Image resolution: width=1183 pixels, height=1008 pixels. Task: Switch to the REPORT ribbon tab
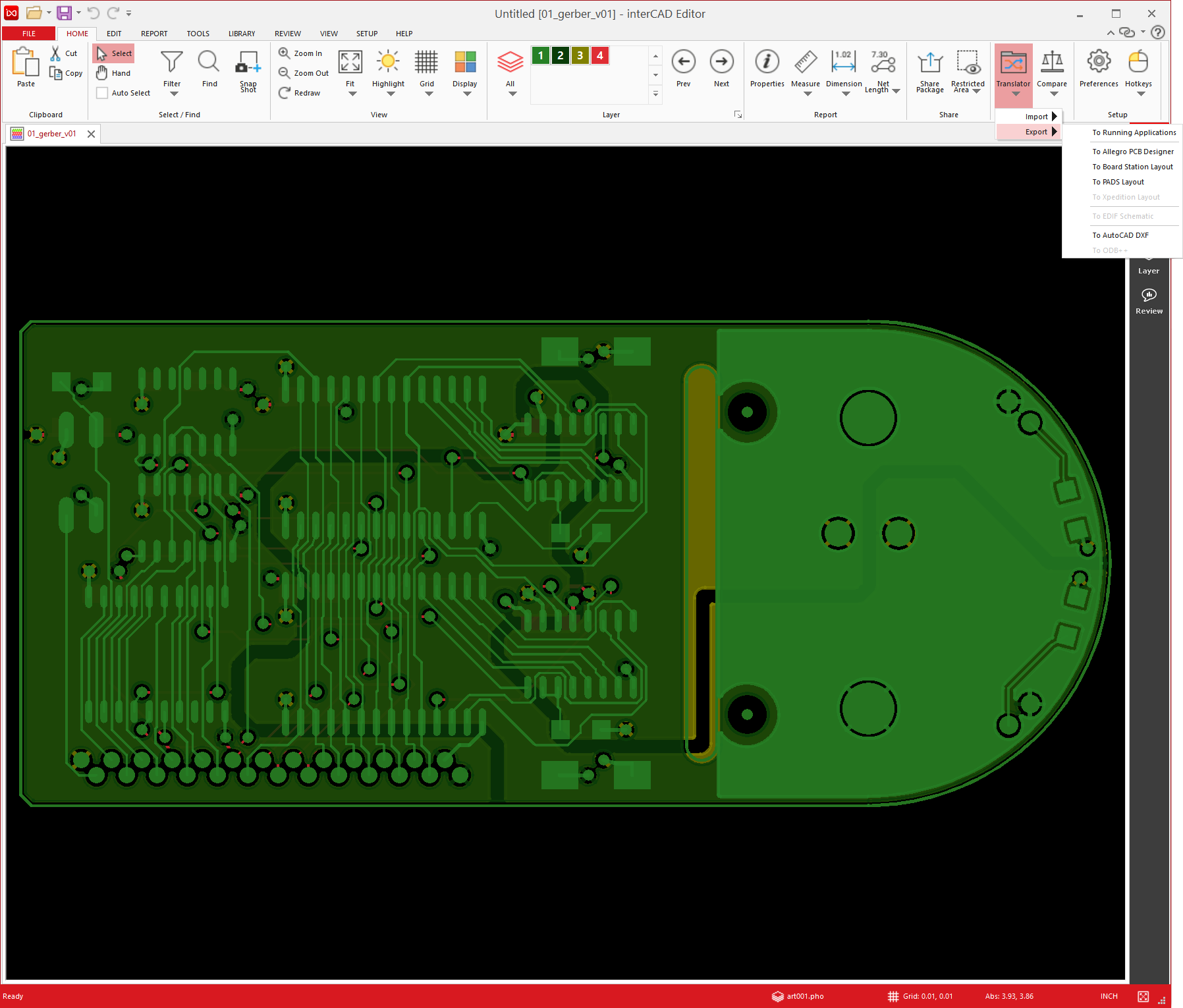click(154, 34)
